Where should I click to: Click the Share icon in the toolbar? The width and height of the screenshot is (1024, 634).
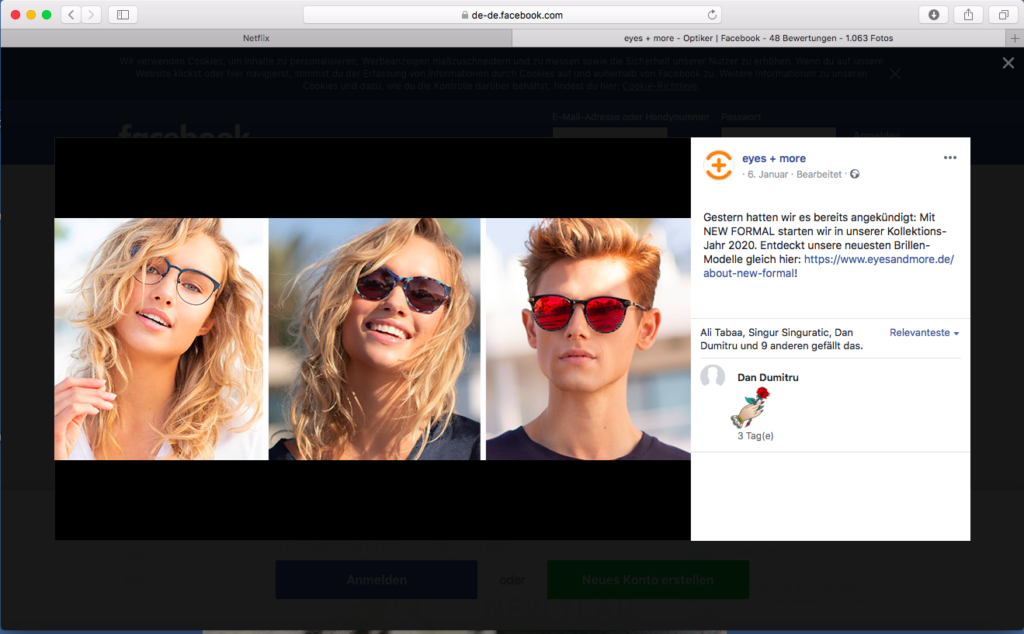(968, 15)
